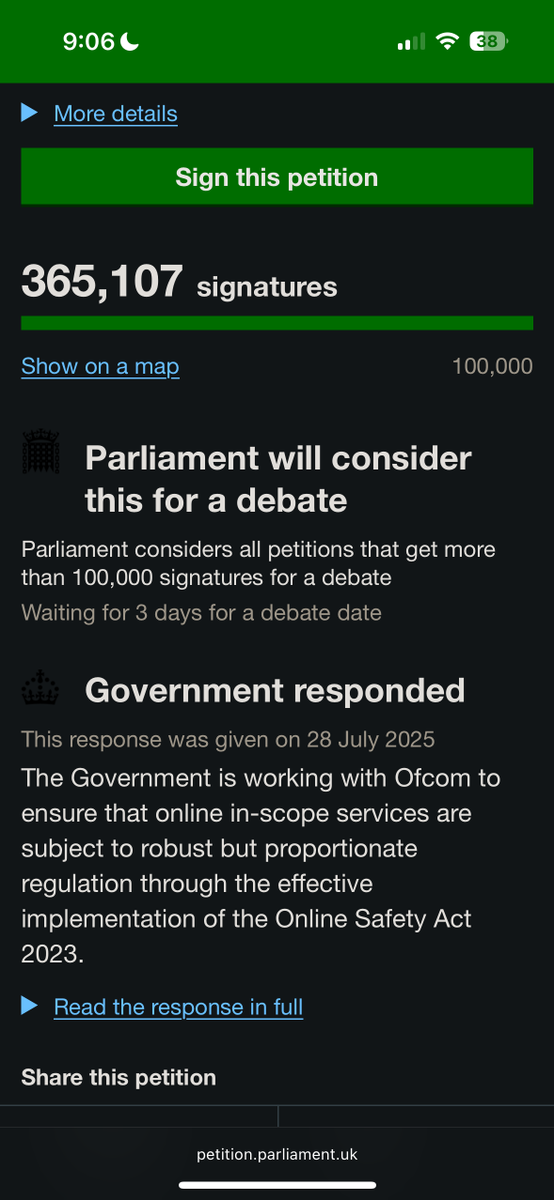The image size is (554, 1200).
Task: Tap the petition.parliament.uk address bar
Action: [277, 1154]
